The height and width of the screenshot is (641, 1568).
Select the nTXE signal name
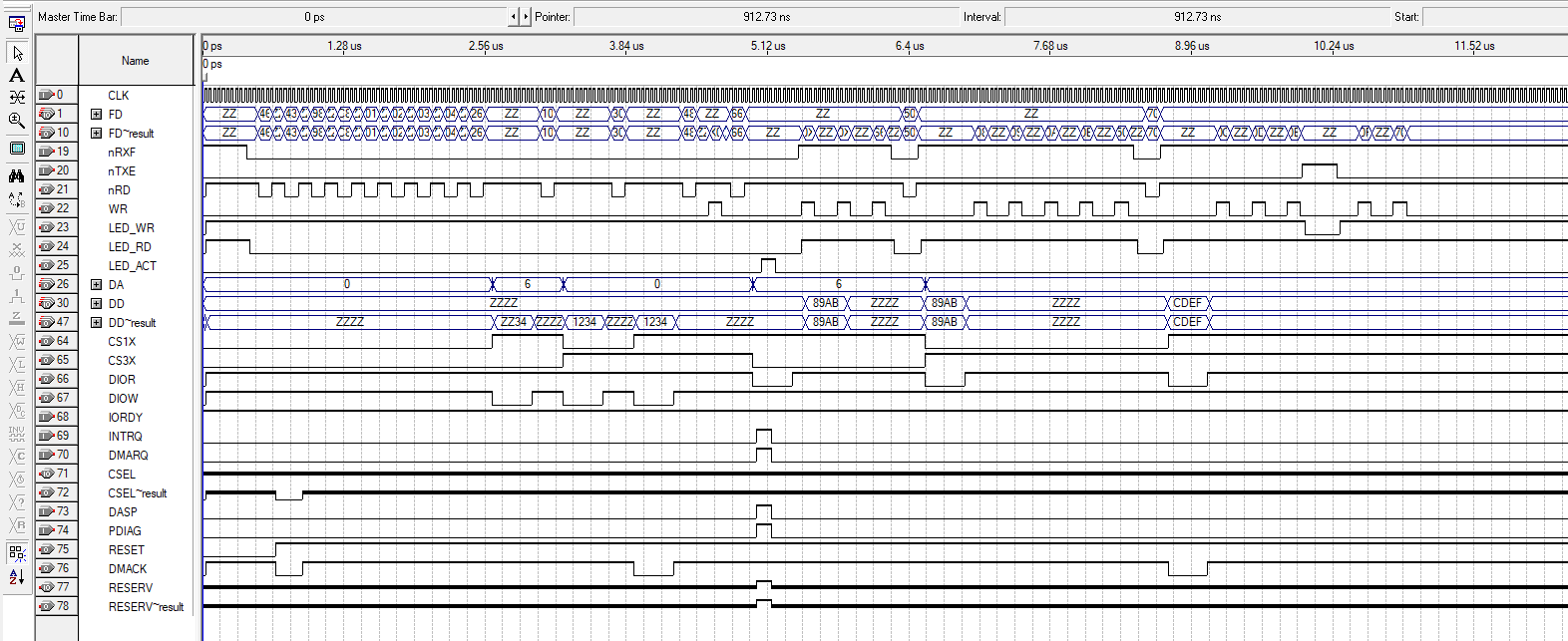(x=122, y=170)
